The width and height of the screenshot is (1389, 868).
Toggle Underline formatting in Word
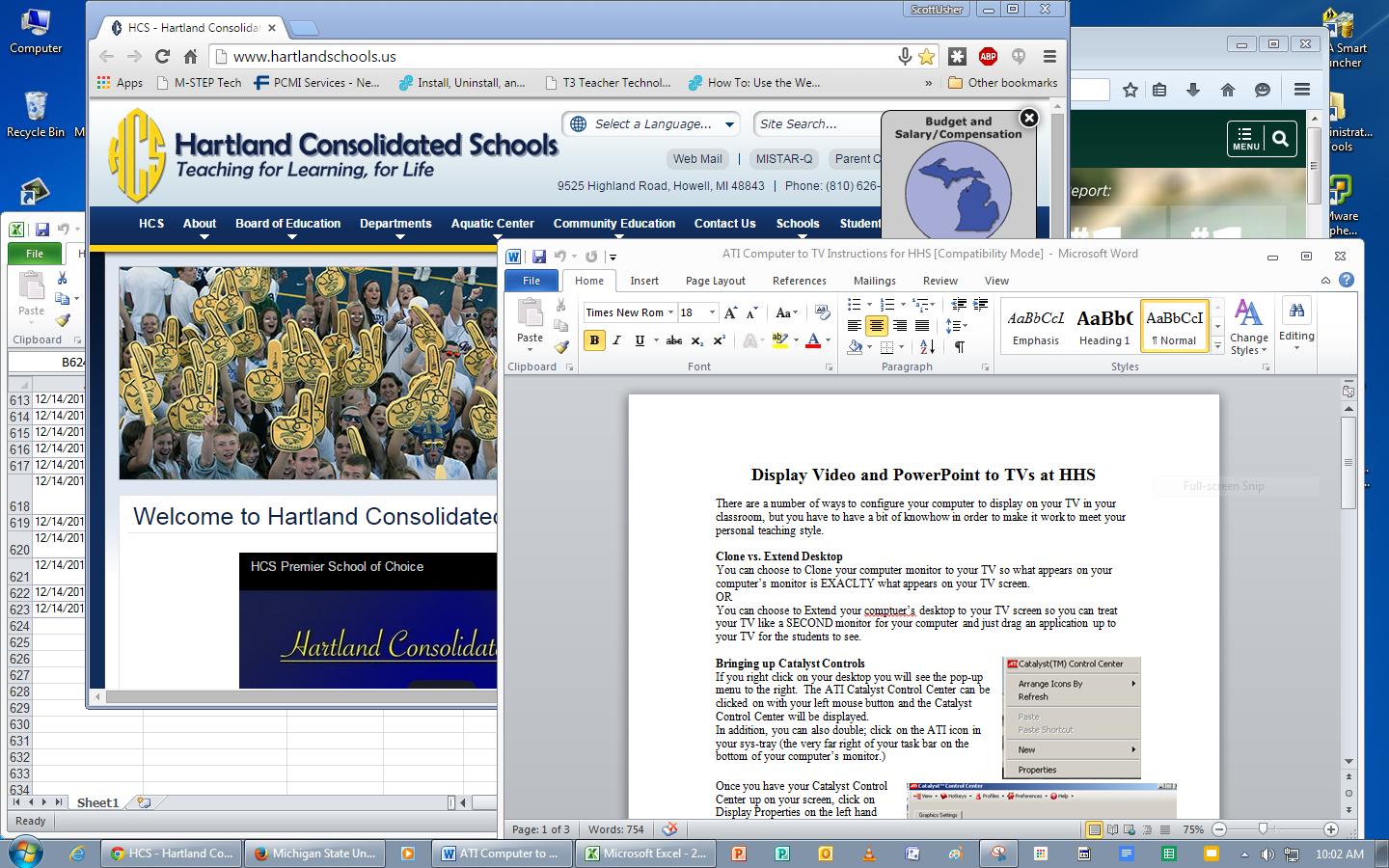point(640,340)
